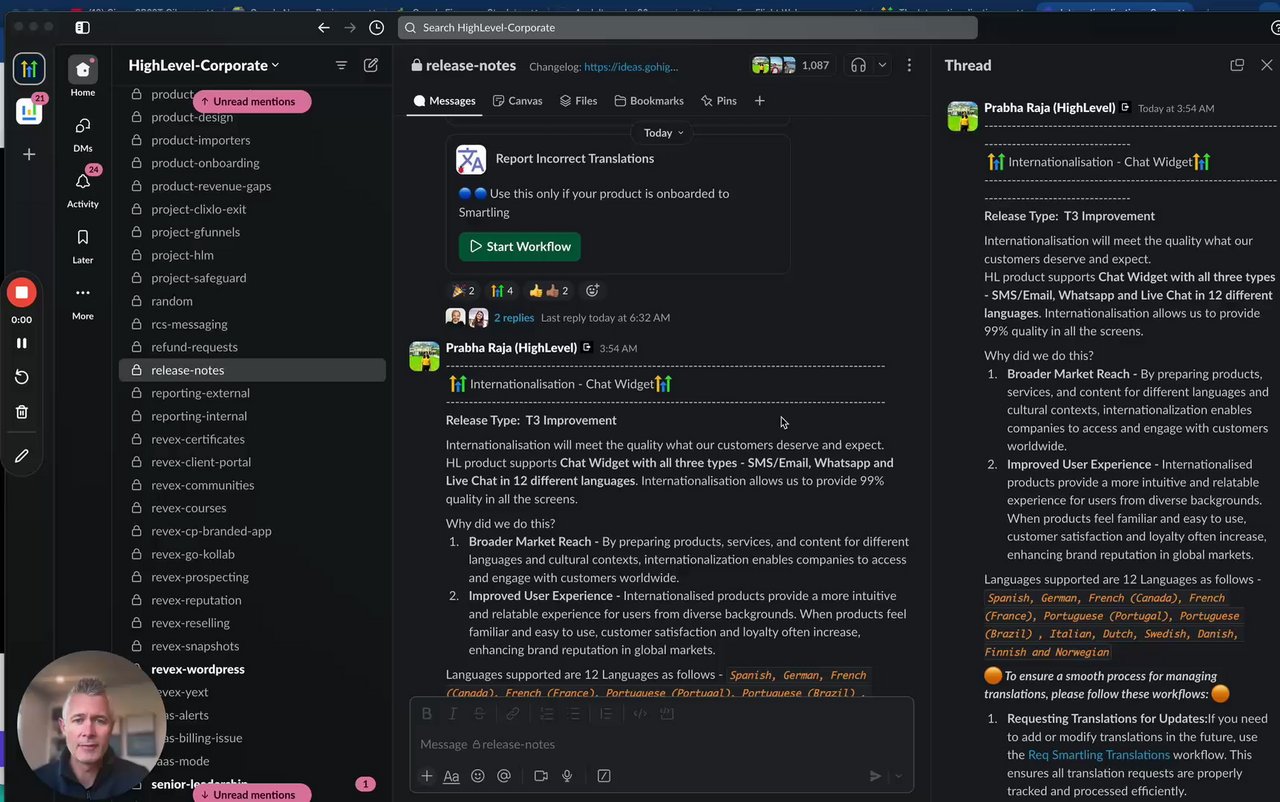Screen dimensions: 1280x802
Task: Stop the screen recording
Action: tap(21, 292)
